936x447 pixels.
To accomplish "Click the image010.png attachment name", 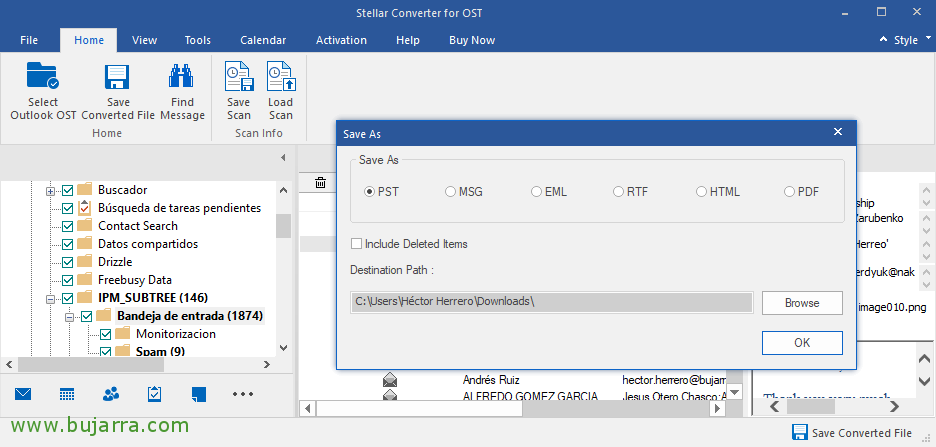I will click(892, 307).
